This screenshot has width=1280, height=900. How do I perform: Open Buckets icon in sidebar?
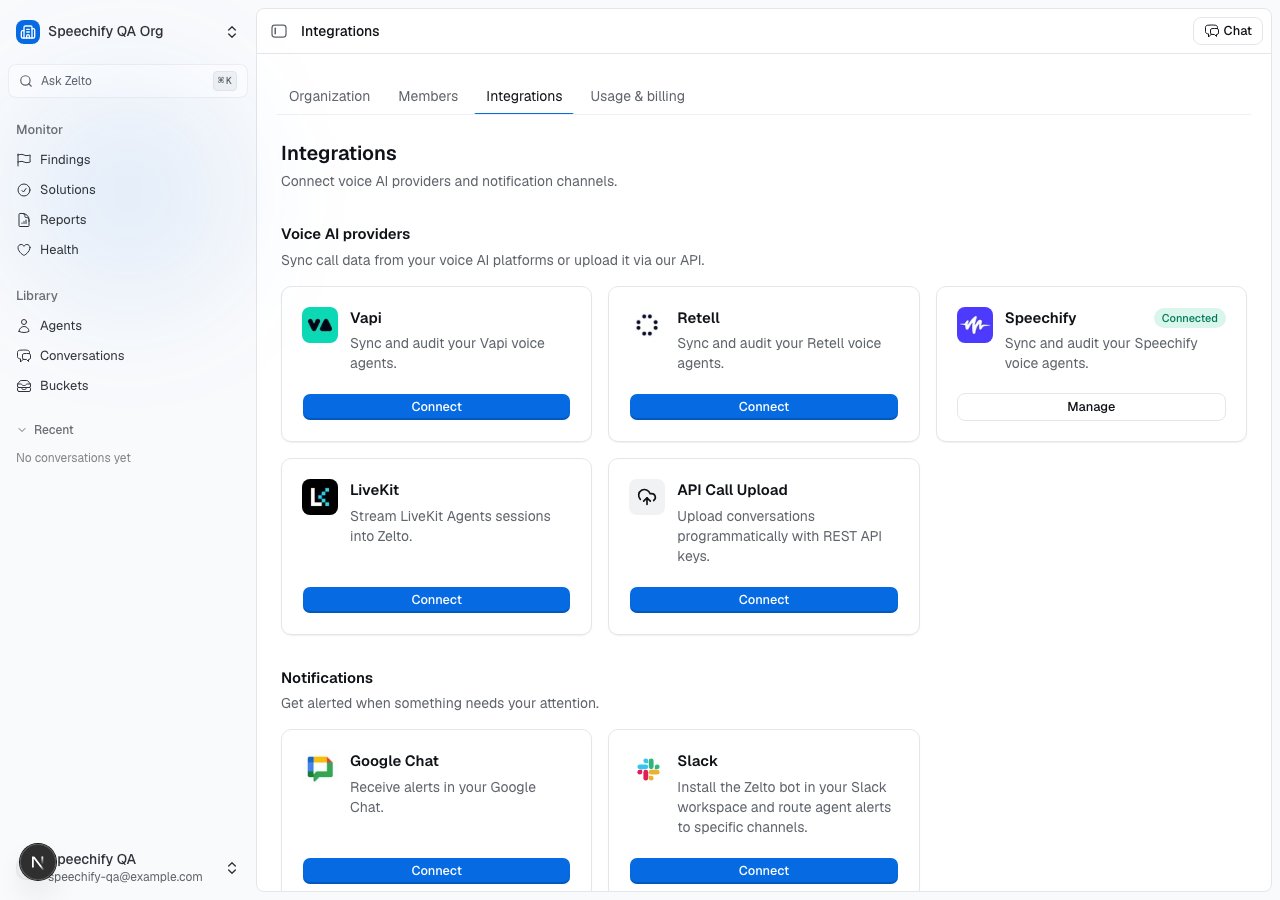[24, 386]
